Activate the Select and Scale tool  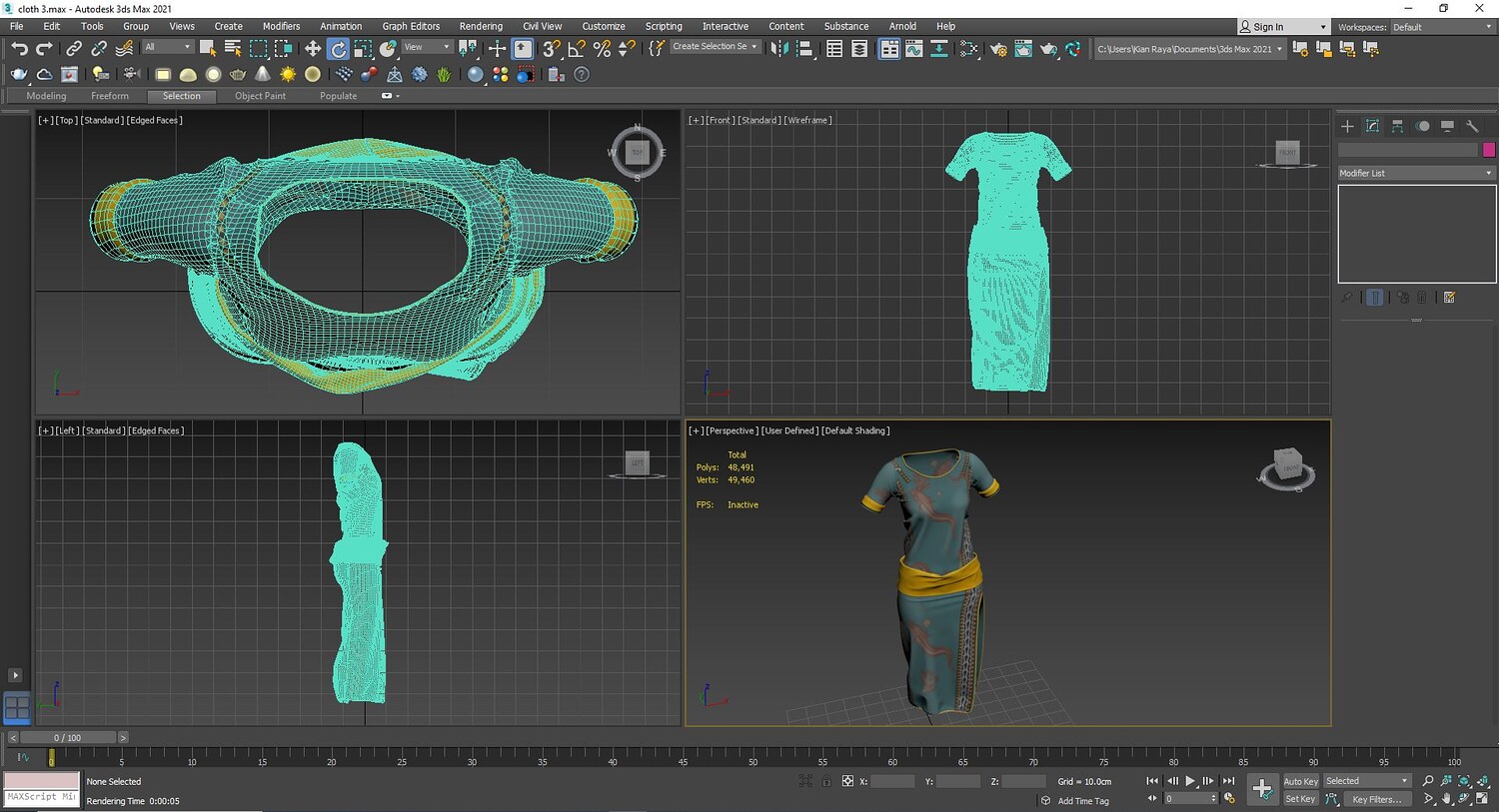363,48
